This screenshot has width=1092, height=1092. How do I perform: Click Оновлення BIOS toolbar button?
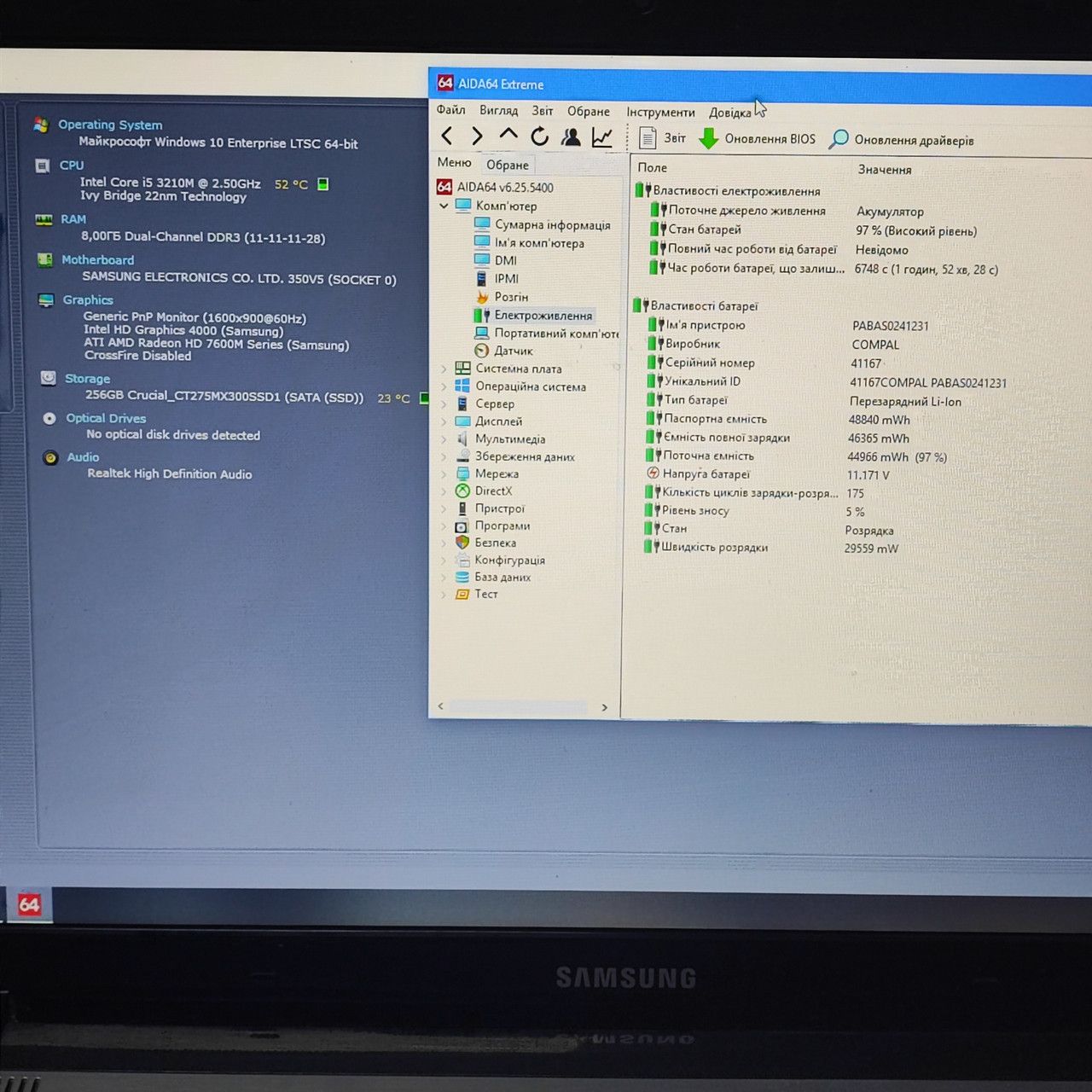pos(758,139)
